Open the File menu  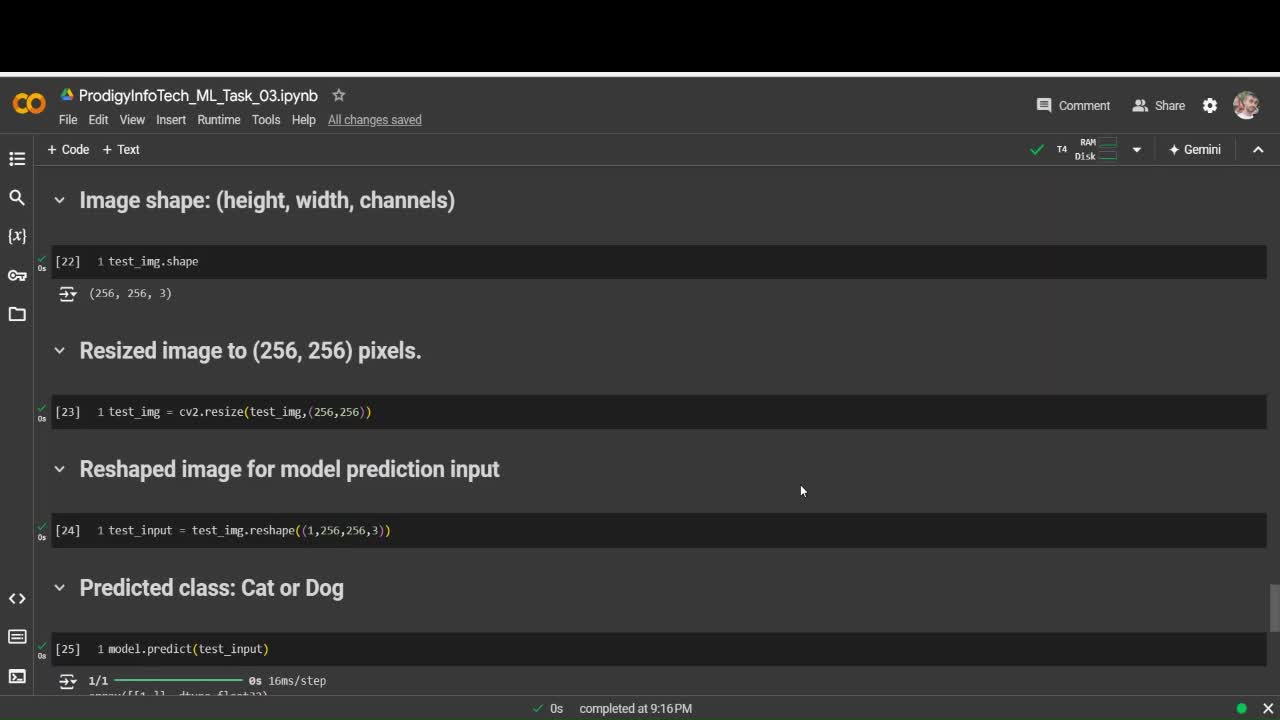tap(68, 120)
